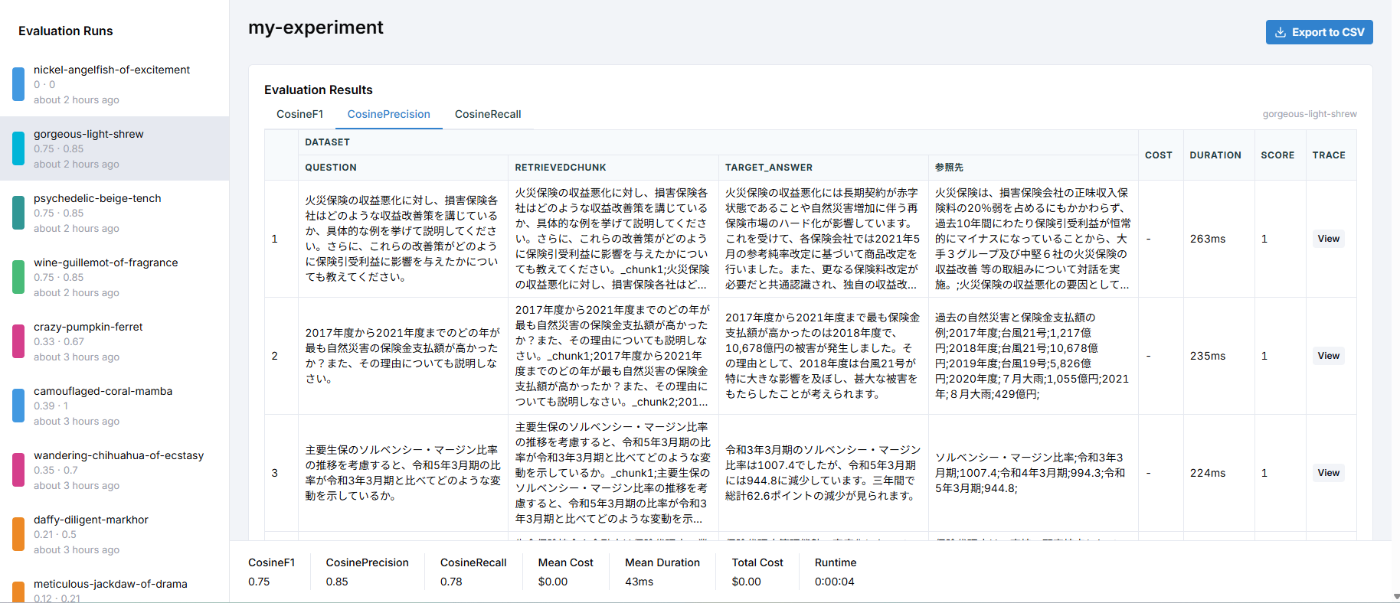Click the question cell starting 2017年度から2021年度
The width and height of the screenshot is (1400, 603).
403,356
